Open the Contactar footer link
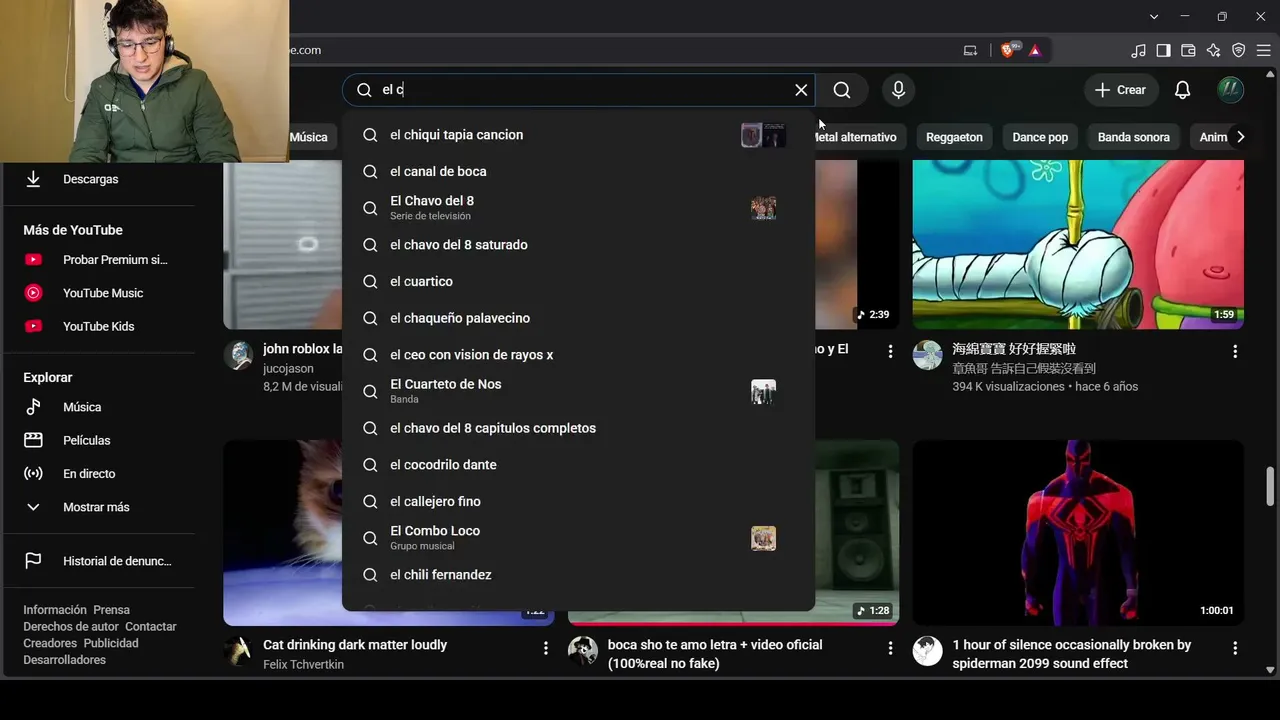Image resolution: width=1280 pixels, height=720 pixels. (151, 627)
